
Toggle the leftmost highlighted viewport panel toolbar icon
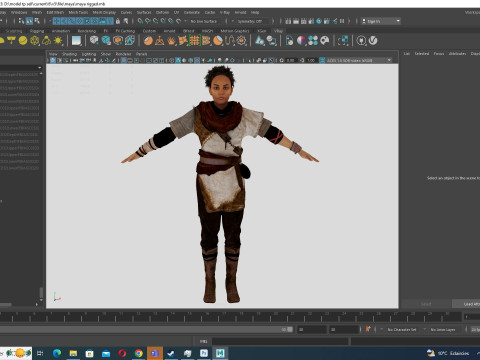[53, 60]
